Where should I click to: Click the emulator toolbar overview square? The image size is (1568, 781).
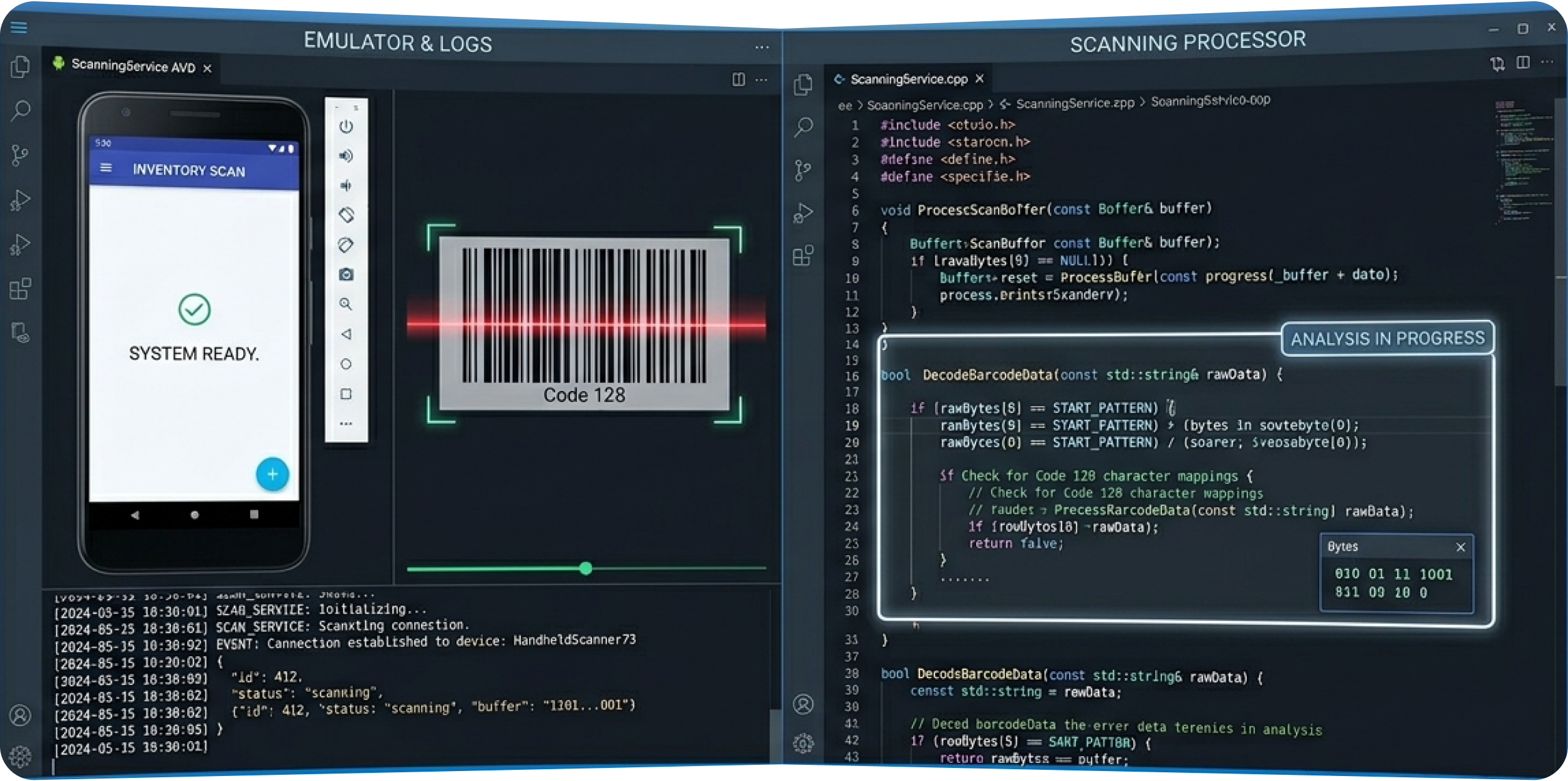[346, 394]
